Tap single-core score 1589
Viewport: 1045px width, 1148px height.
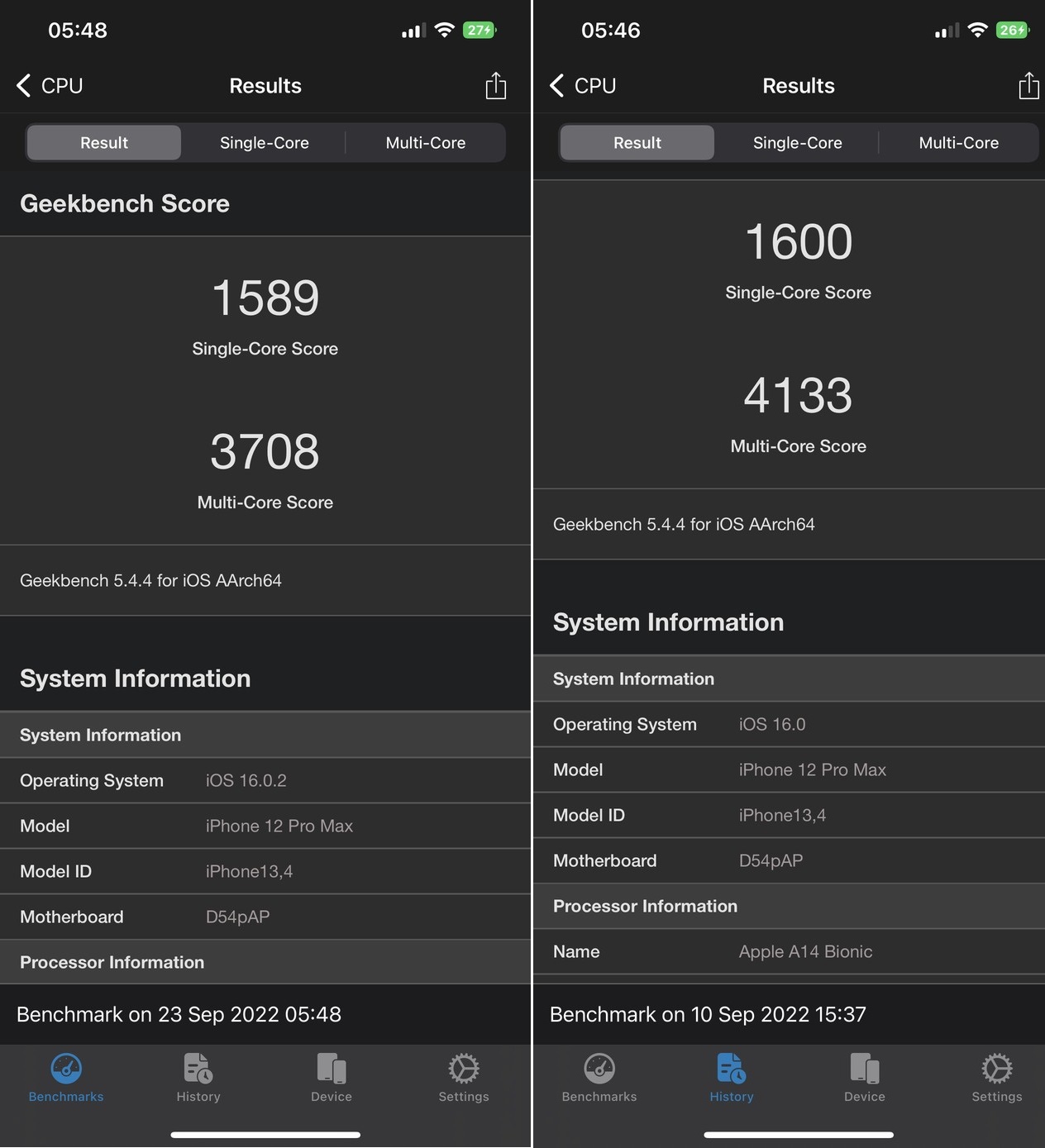tap(265, 298)
